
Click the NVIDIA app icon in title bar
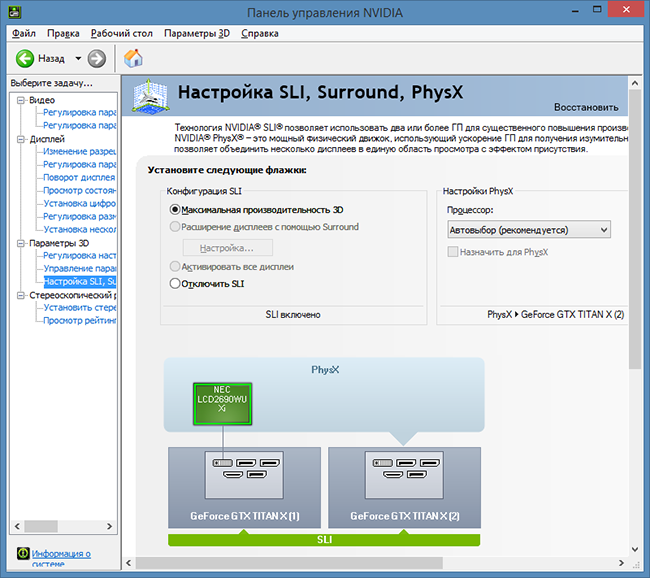(x=15, y=12)
